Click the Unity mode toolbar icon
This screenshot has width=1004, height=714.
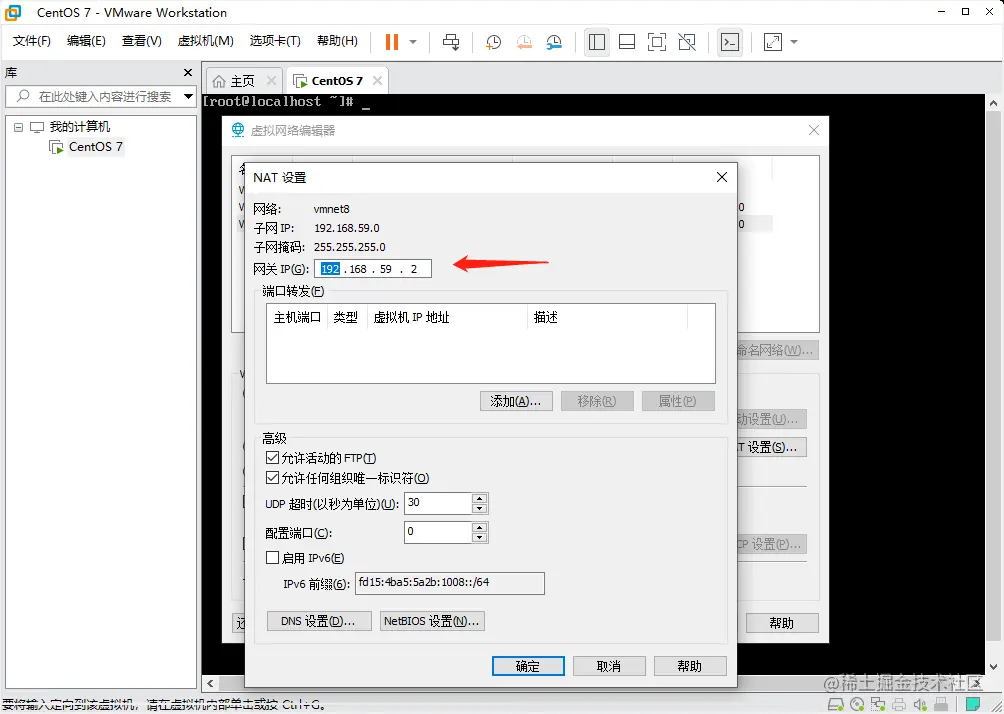pos(687,42)
